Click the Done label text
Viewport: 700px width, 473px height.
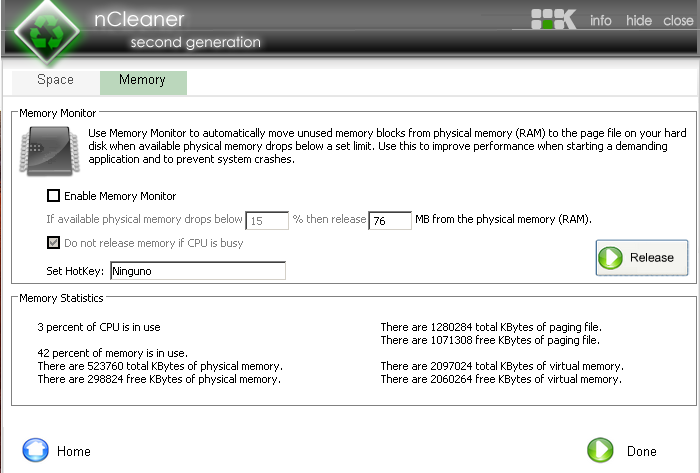(x=642, y=451)
